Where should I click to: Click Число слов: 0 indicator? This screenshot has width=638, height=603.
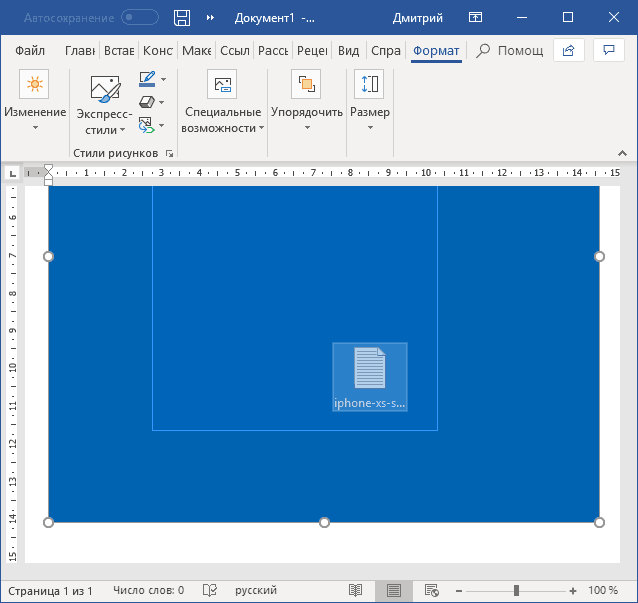(x=149, y=590)
